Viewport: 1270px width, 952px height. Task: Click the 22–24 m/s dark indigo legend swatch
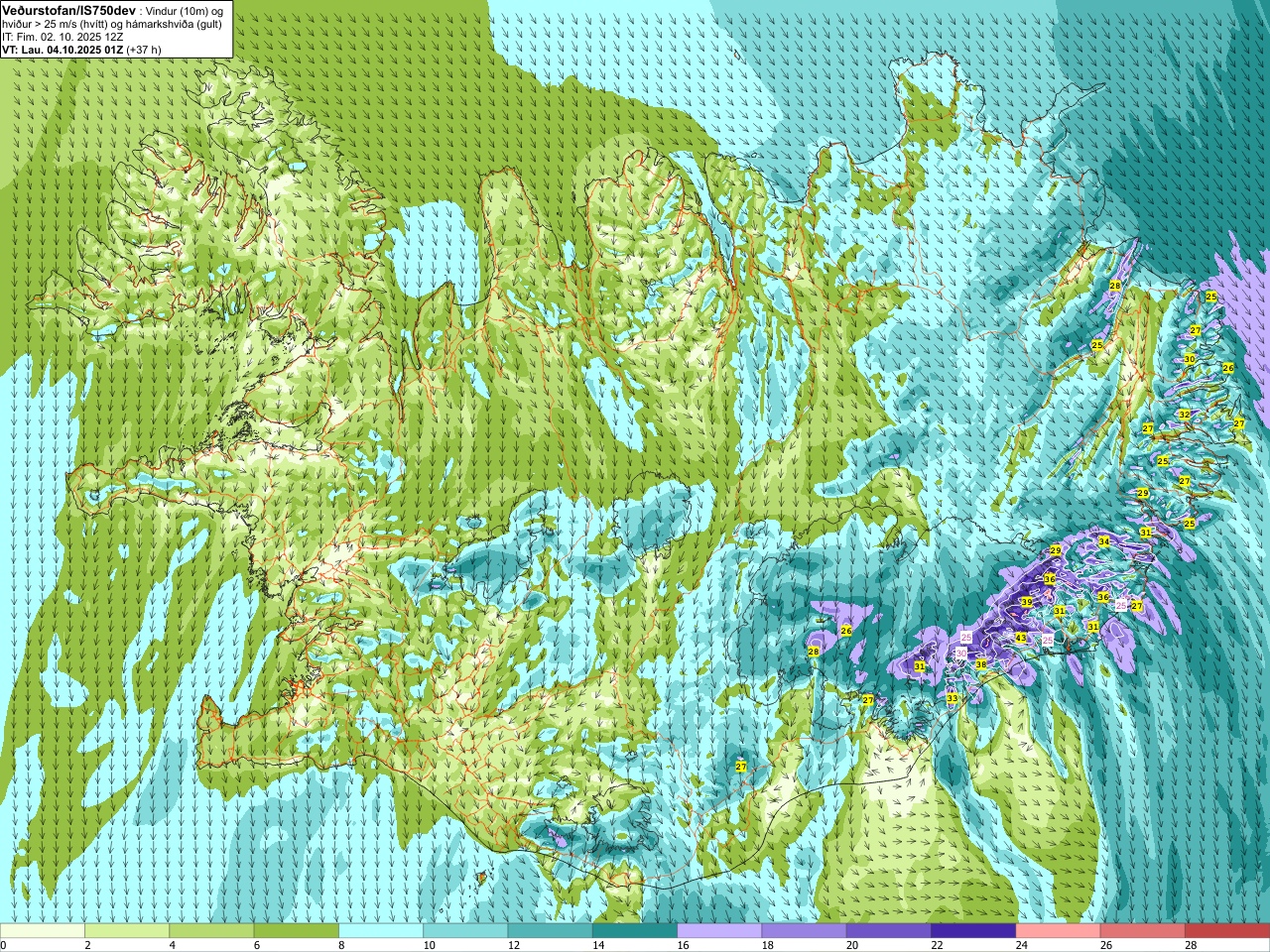click(973, 931)
